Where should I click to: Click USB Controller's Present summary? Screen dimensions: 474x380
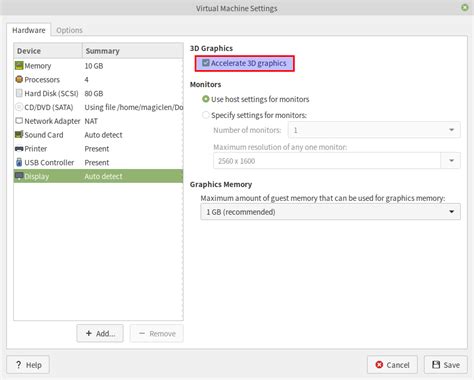(x=97, y=162)
